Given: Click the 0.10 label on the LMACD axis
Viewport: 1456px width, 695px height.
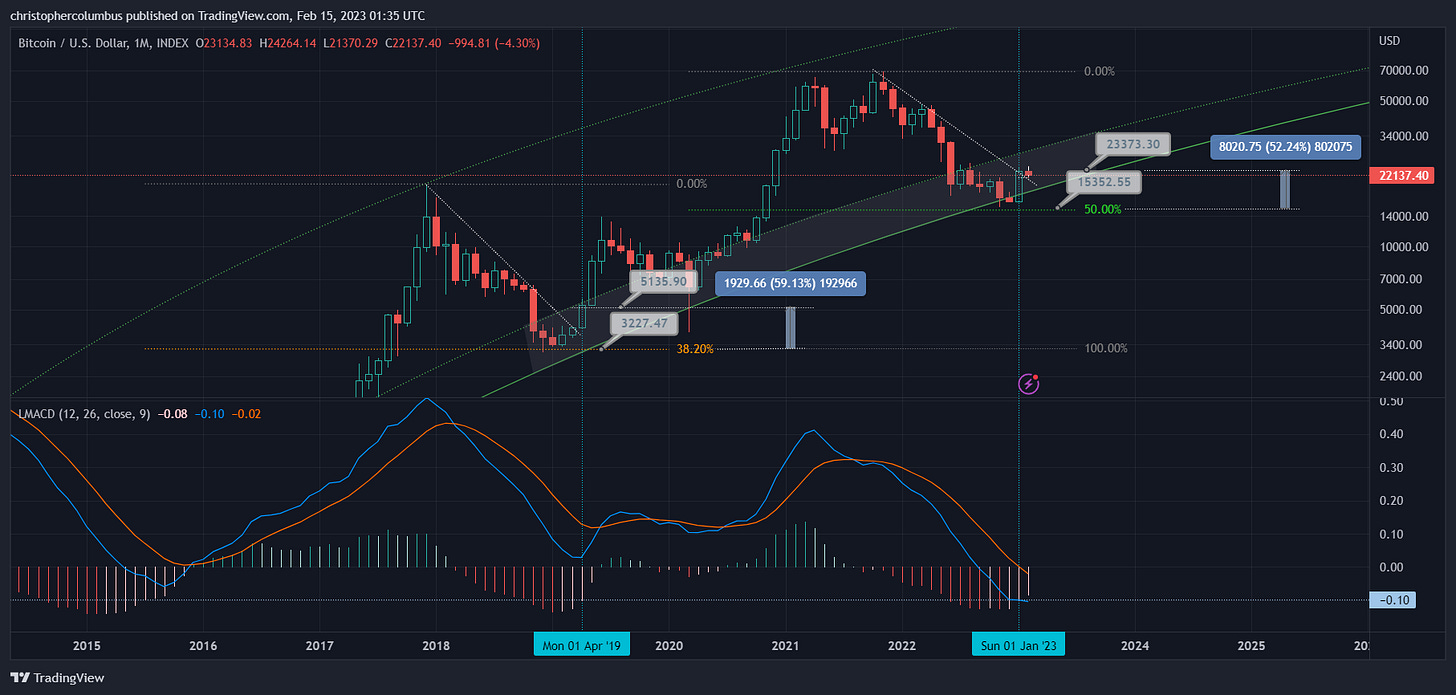Looking at the screenshot, I should pyautogui.click(x=1393, y=534).
